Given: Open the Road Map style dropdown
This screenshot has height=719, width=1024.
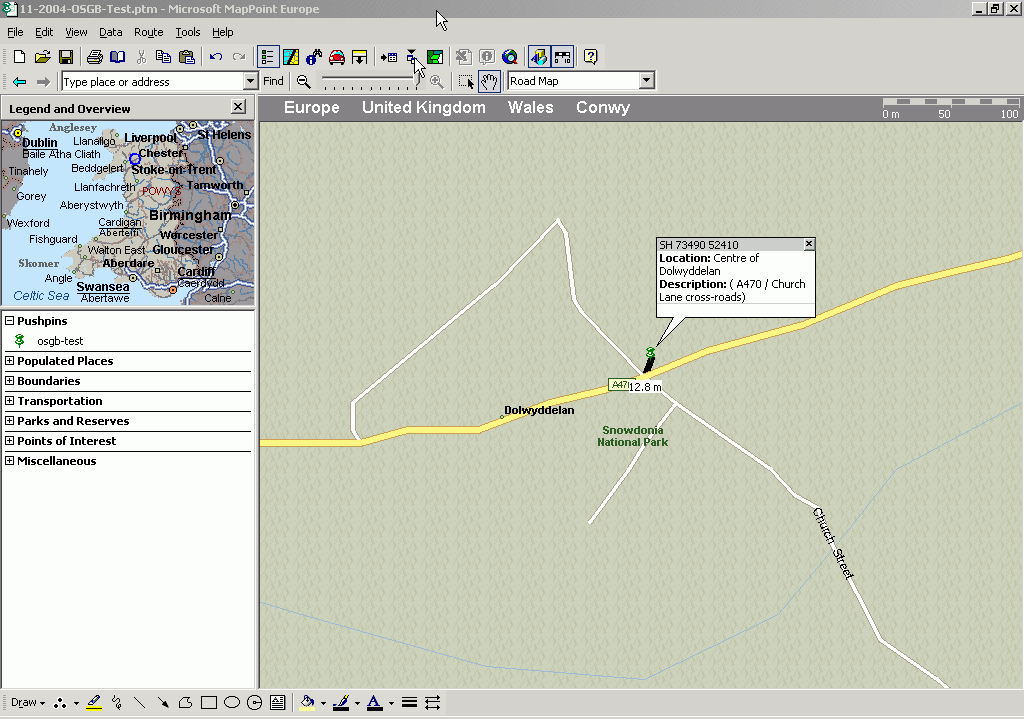Looking at the screenshot, I should pyautogui.click(x=646, y=82).
